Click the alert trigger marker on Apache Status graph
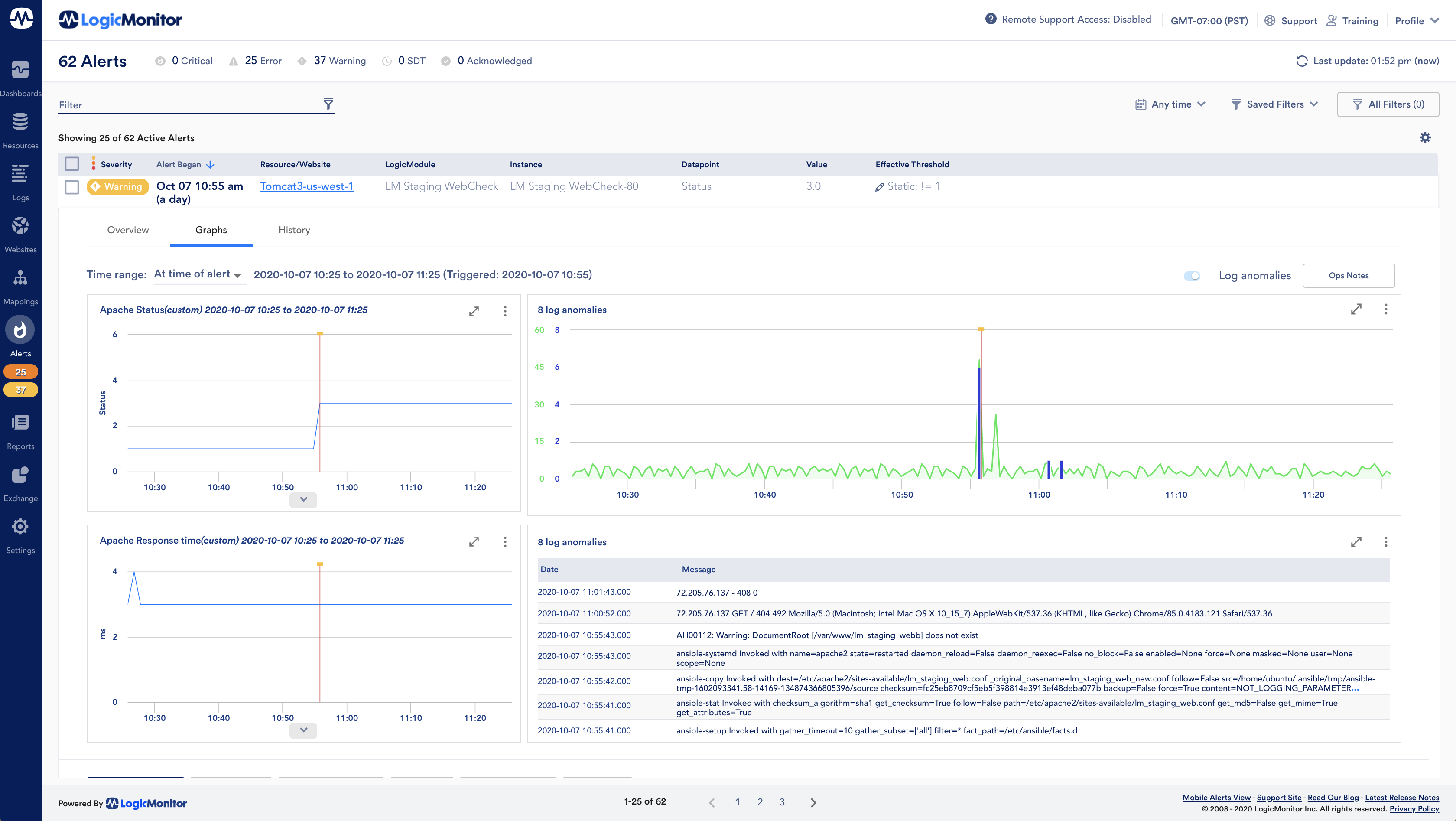This screenshot has height=821, width=1456. coord(320,334)
